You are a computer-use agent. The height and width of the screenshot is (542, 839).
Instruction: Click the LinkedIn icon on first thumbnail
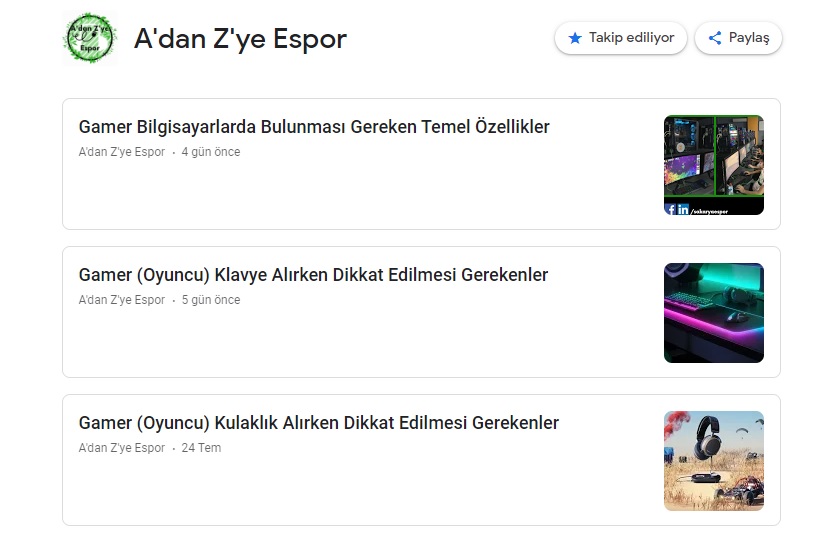pyautogui.click(x=683, y=209)
